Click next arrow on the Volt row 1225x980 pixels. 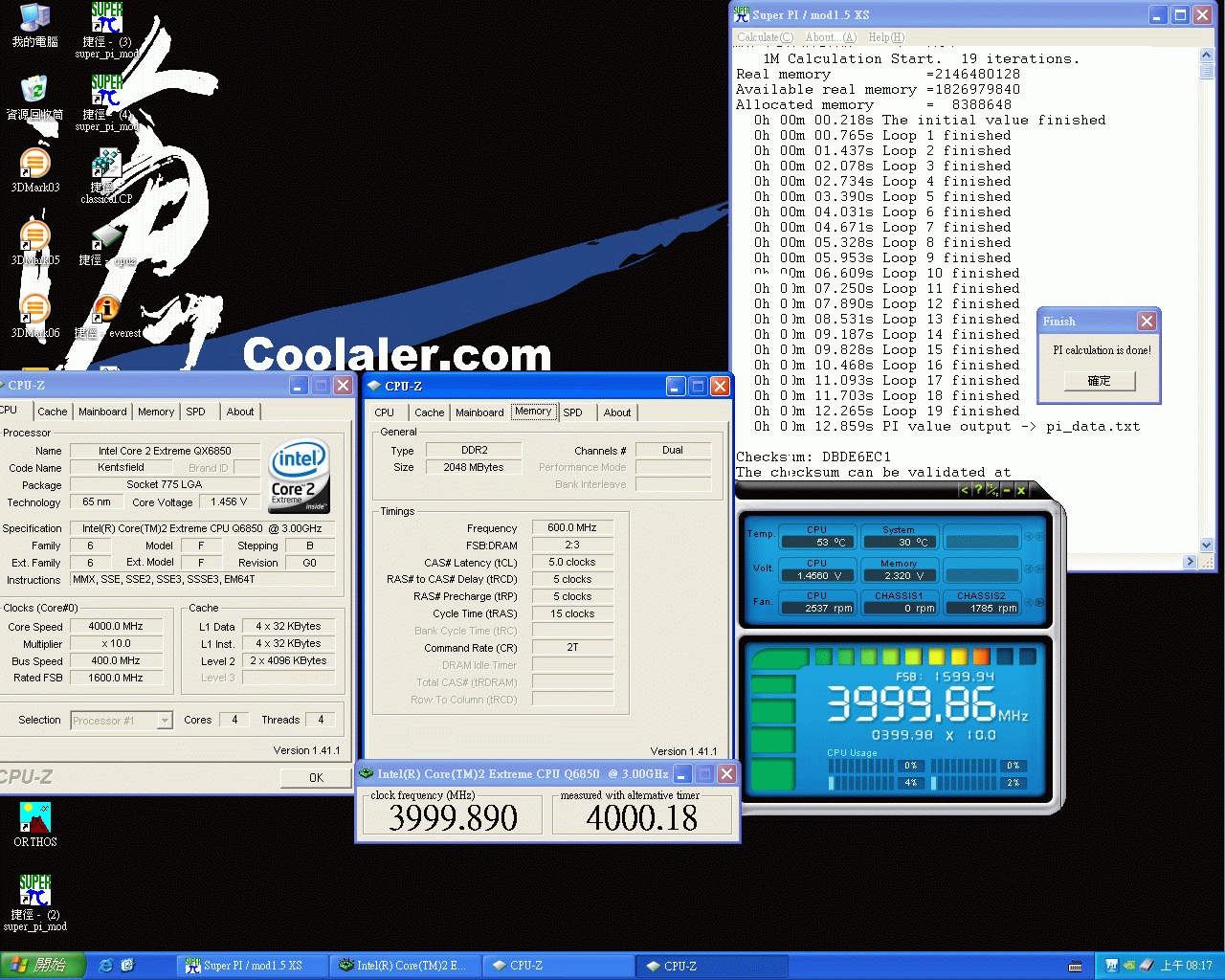tap(1039, 569)
